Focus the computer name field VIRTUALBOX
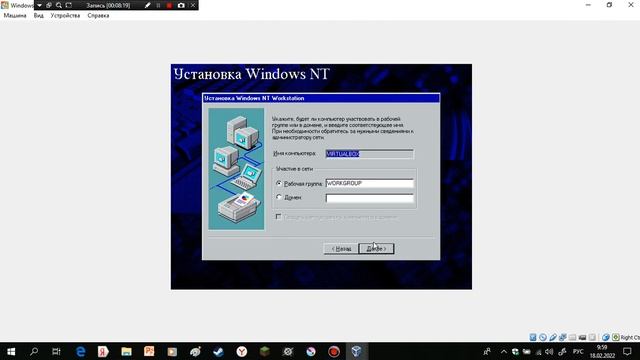 (x=369, y=154)
